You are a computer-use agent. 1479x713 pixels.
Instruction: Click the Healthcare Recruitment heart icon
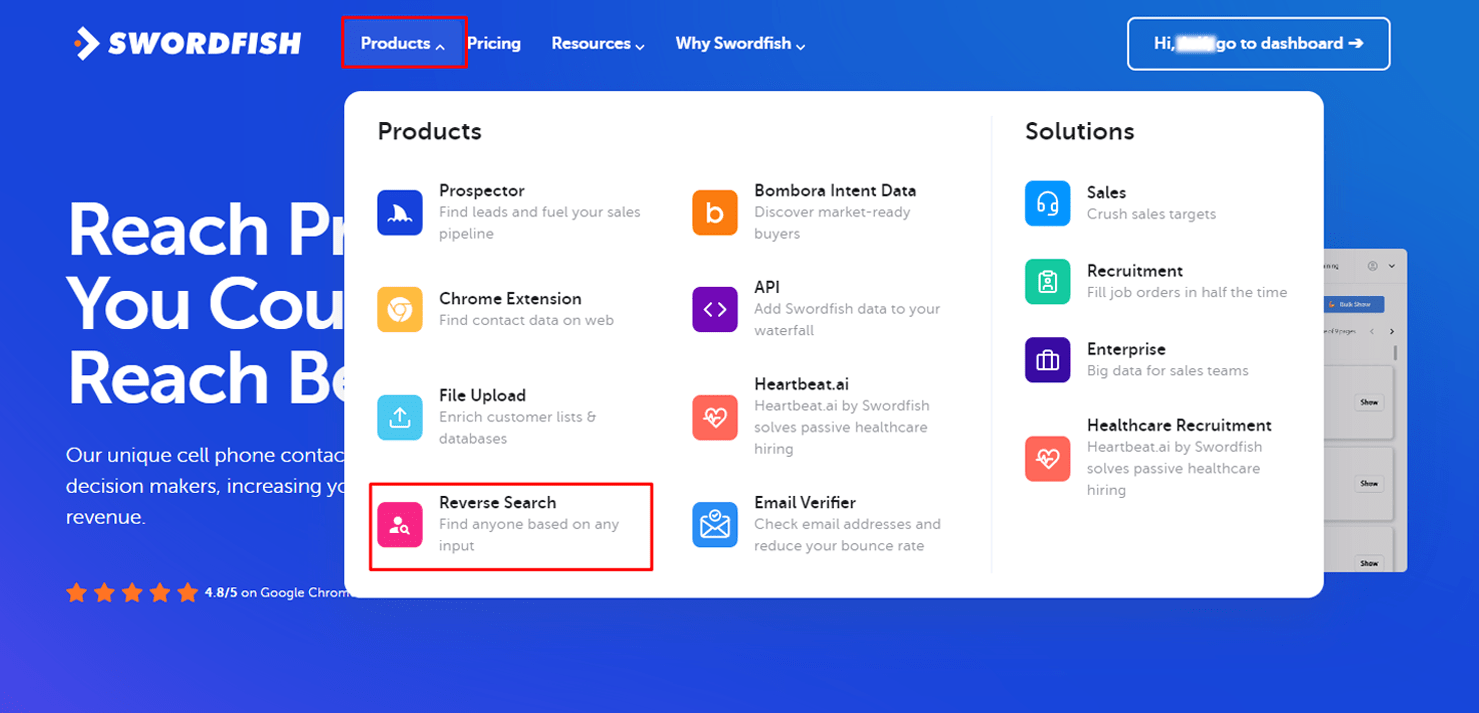point(1047,459)
